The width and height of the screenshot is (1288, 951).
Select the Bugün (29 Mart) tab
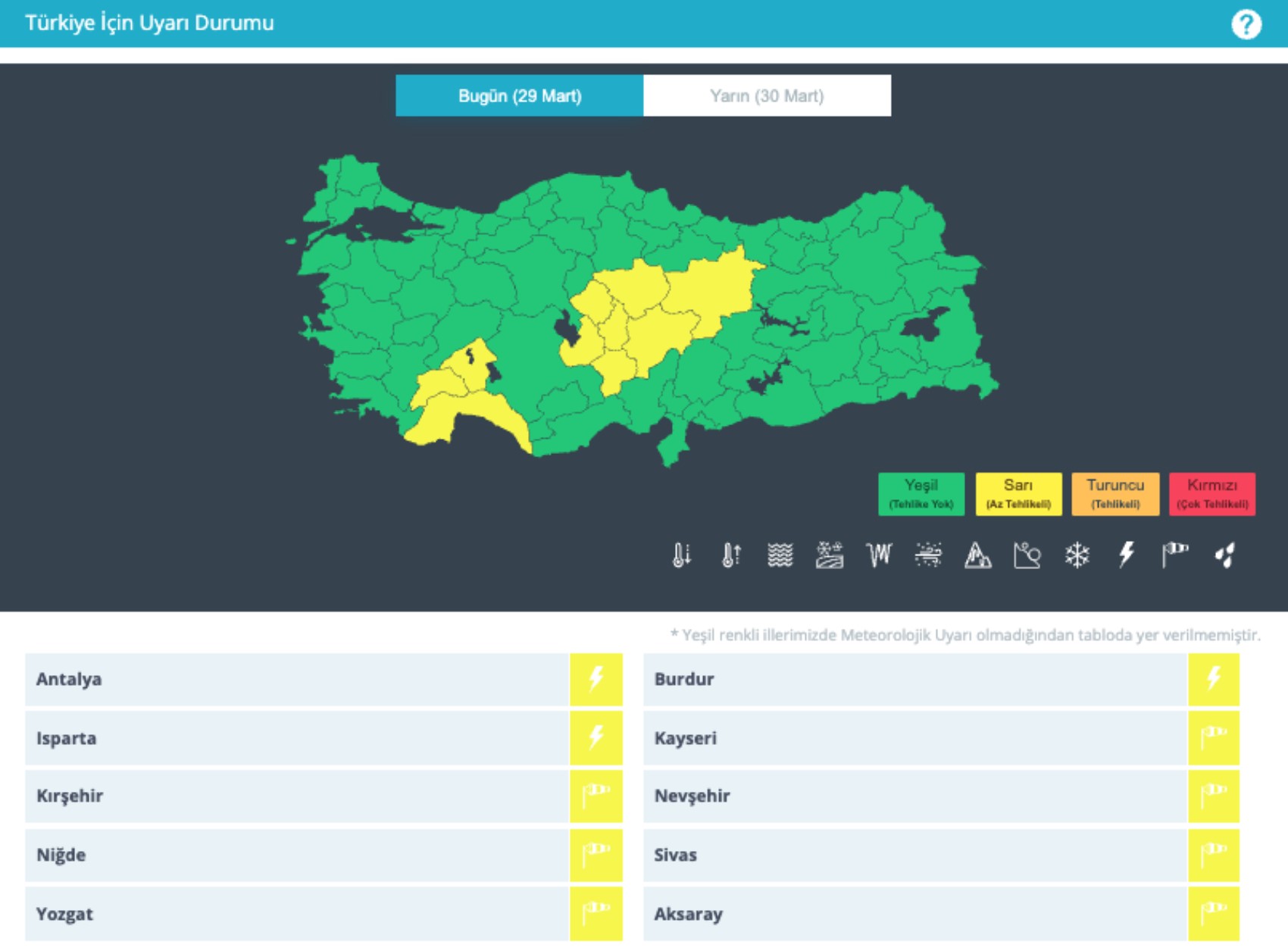520,95
